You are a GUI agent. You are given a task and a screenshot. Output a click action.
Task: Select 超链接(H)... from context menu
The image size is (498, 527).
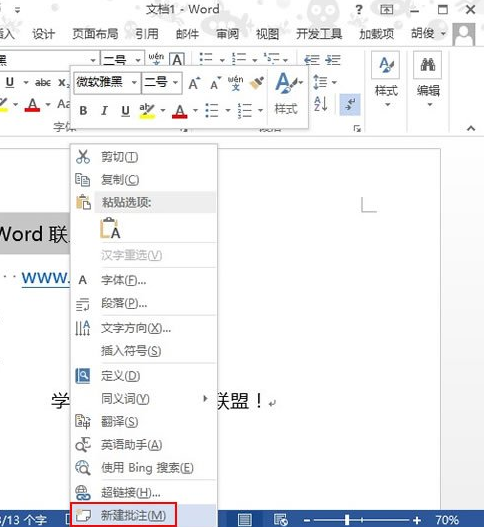(143, 493)
